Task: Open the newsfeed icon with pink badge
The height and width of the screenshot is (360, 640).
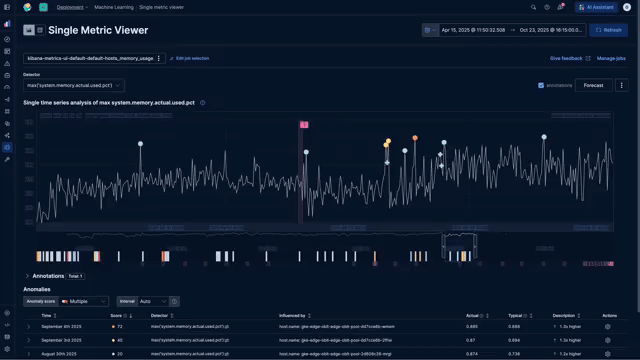Action: click(560, 7)
